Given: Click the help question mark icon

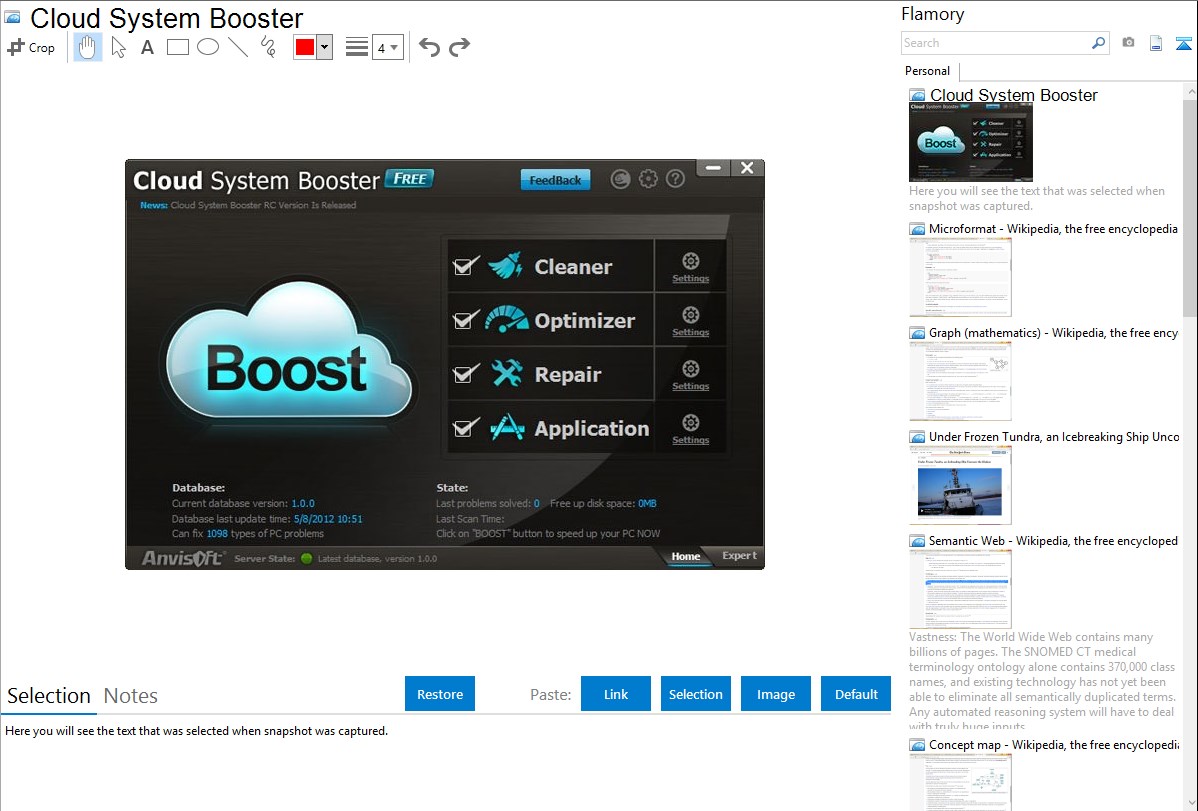Looking at the screenshot, I should 675,179.
